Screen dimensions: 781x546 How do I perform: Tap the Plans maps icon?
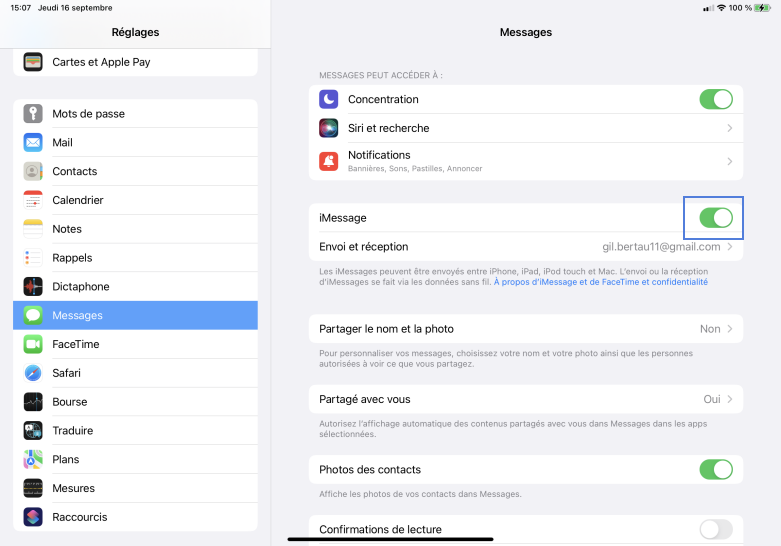coord(33,459)
